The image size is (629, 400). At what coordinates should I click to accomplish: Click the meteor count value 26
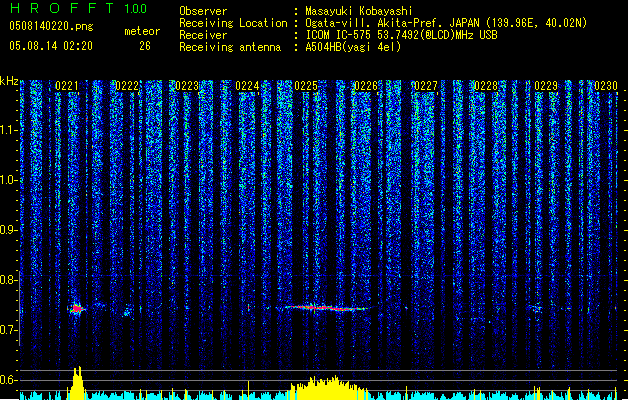tap(145, 46)
